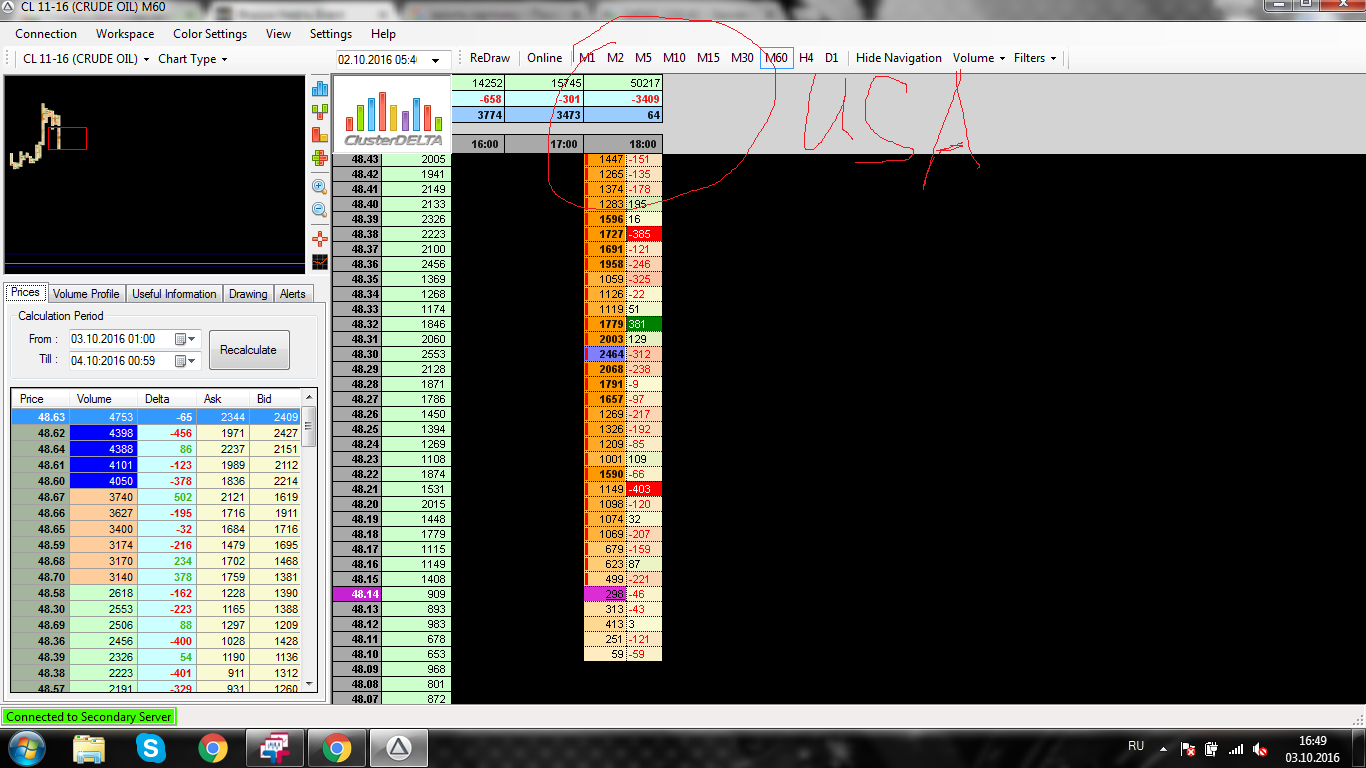1366x768 pixels.
Task: Switch to H4 timeframe
Action: click(806, 58)
